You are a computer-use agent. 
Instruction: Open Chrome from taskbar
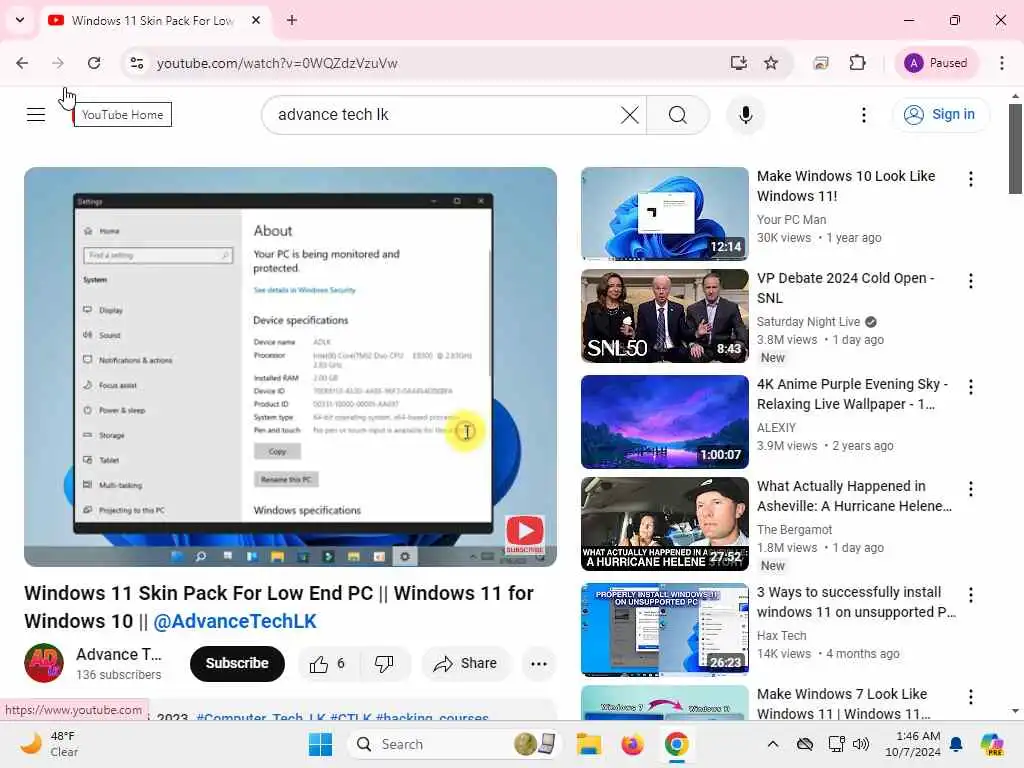pyautogui.click(x=677, y=744)
